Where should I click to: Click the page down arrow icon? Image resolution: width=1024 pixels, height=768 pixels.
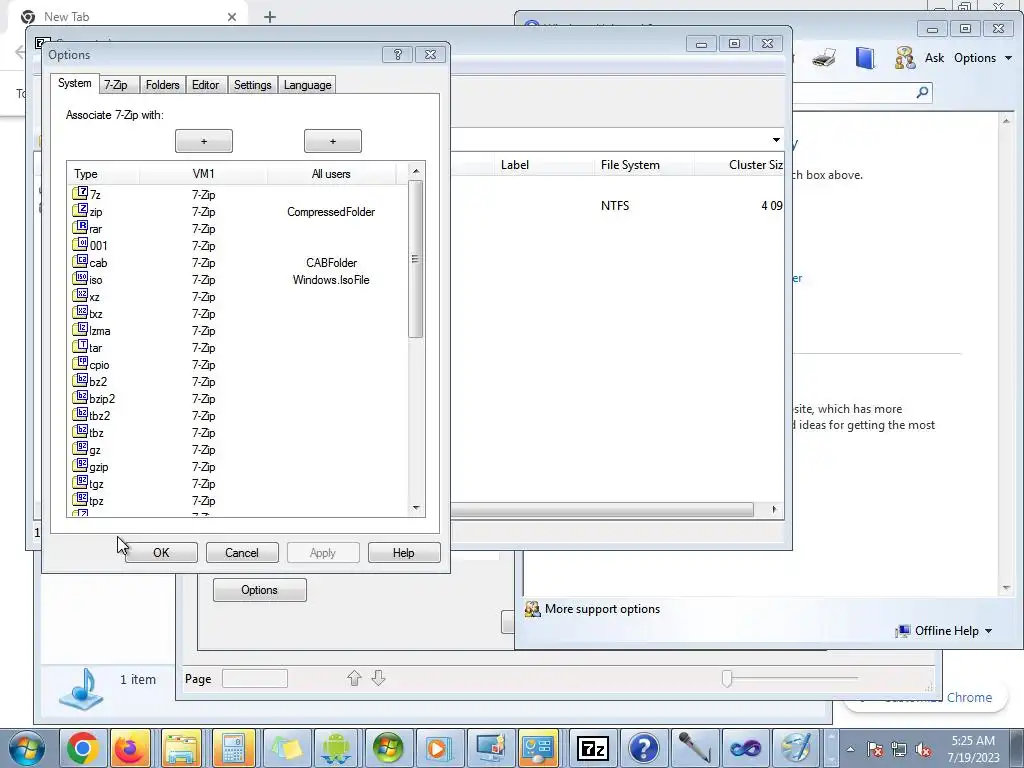coord(378,679)
